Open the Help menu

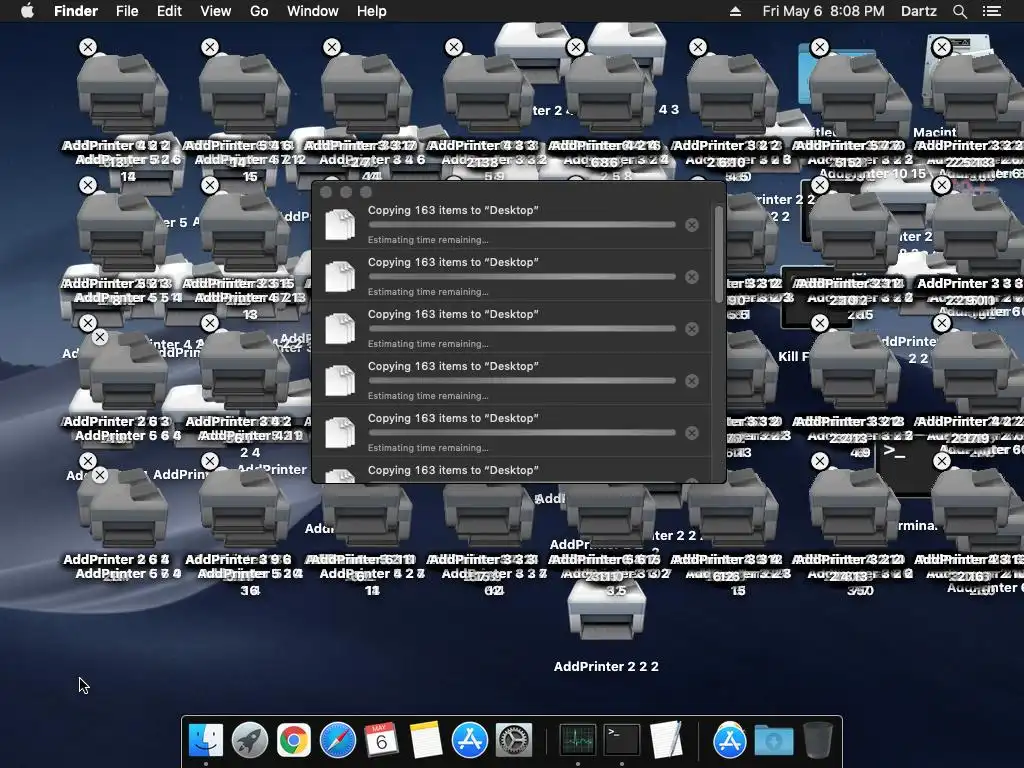372,11
